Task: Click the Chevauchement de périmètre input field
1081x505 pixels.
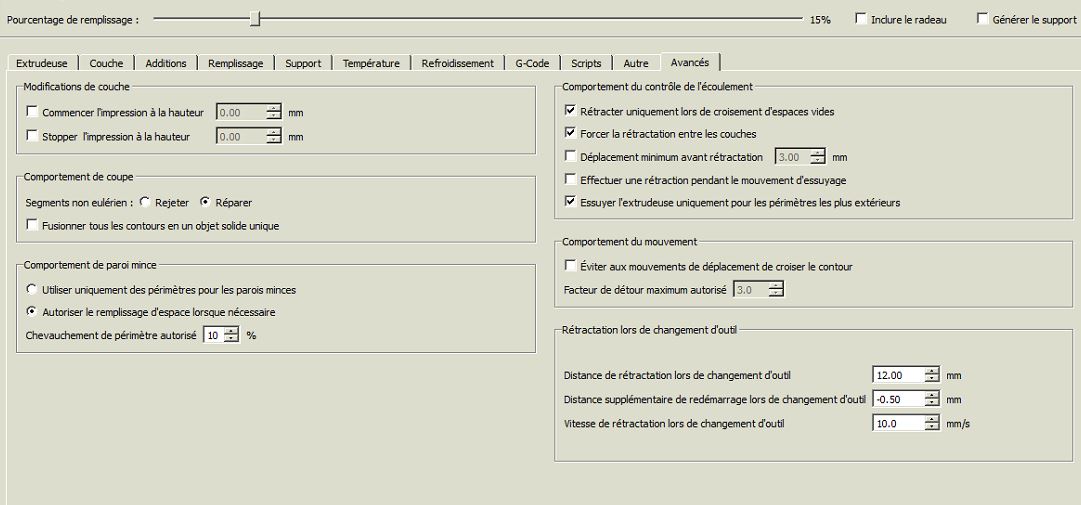Action: [214, 335]
